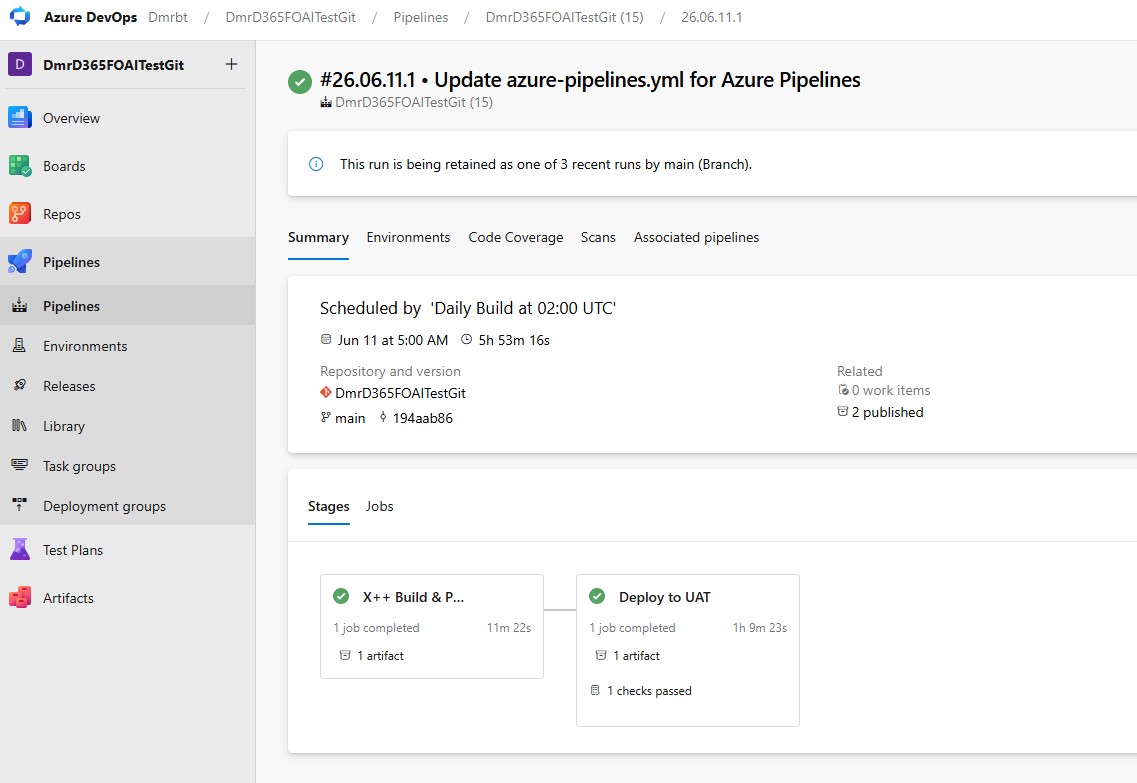Click '1 job completed' in X++ Build stage
This screenshot has height=783, width=1137.
coord(376,628)
